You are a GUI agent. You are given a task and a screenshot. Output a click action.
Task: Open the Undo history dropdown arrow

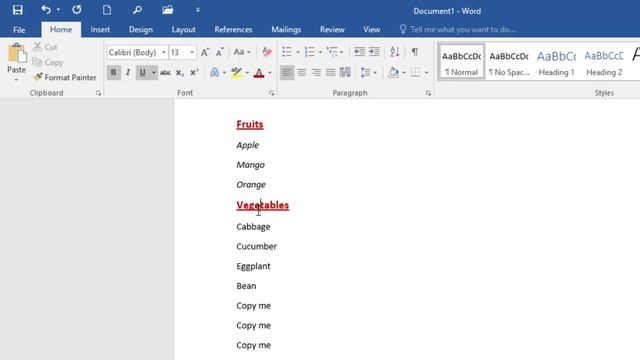tap(58, 10)
